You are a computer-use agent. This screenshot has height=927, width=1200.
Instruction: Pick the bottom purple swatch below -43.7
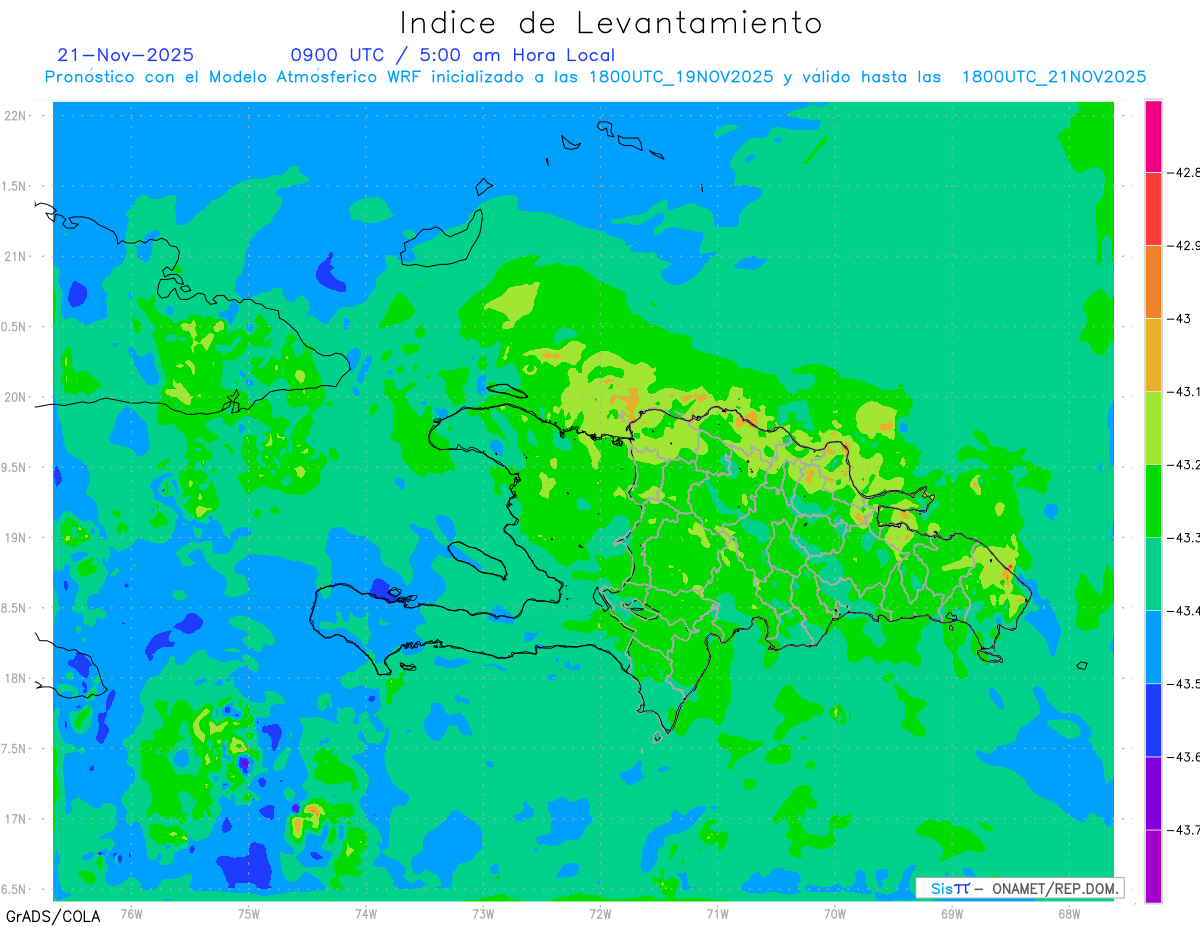pos(1153,866)
